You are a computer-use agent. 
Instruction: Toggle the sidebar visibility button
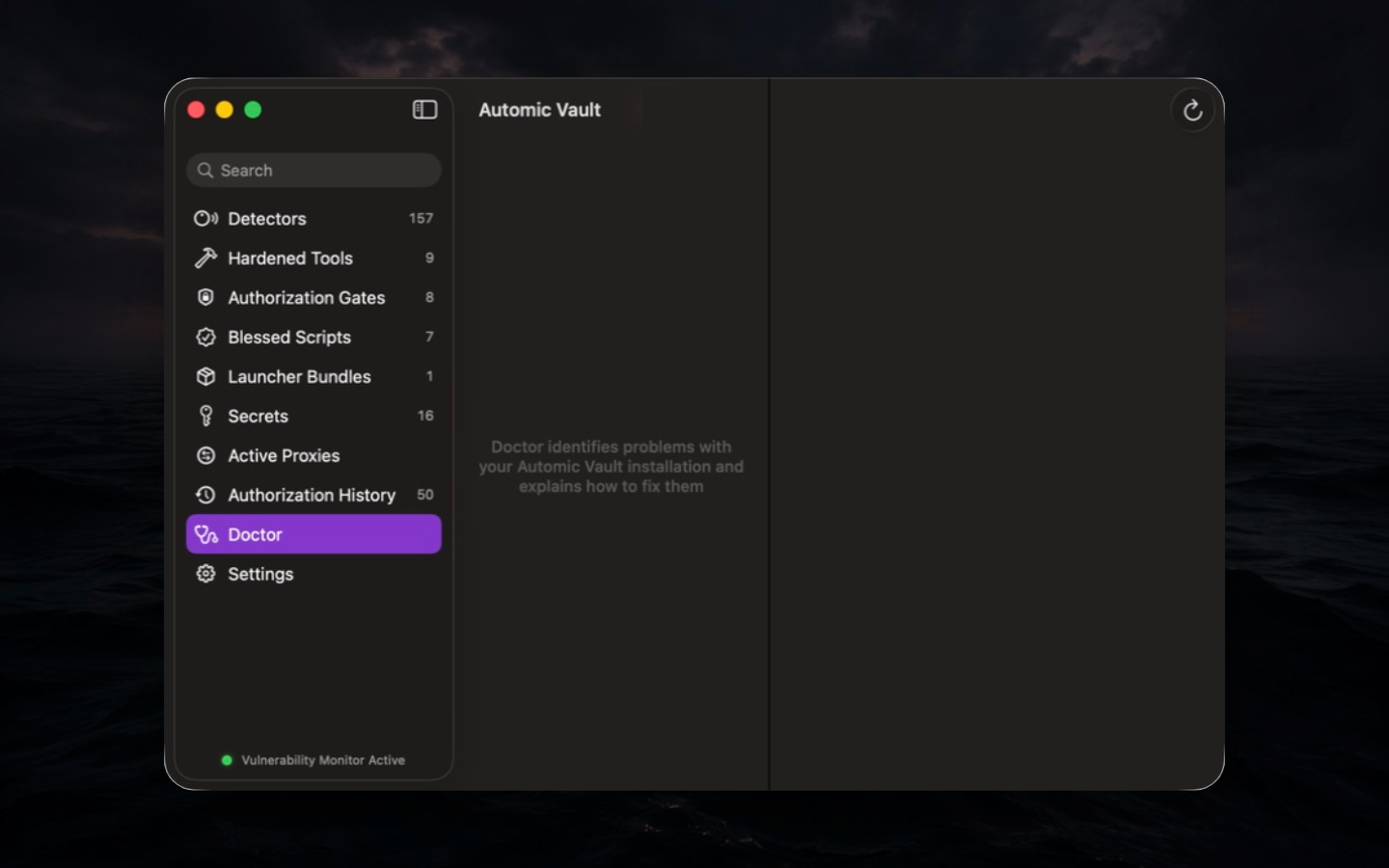[424, 110]
